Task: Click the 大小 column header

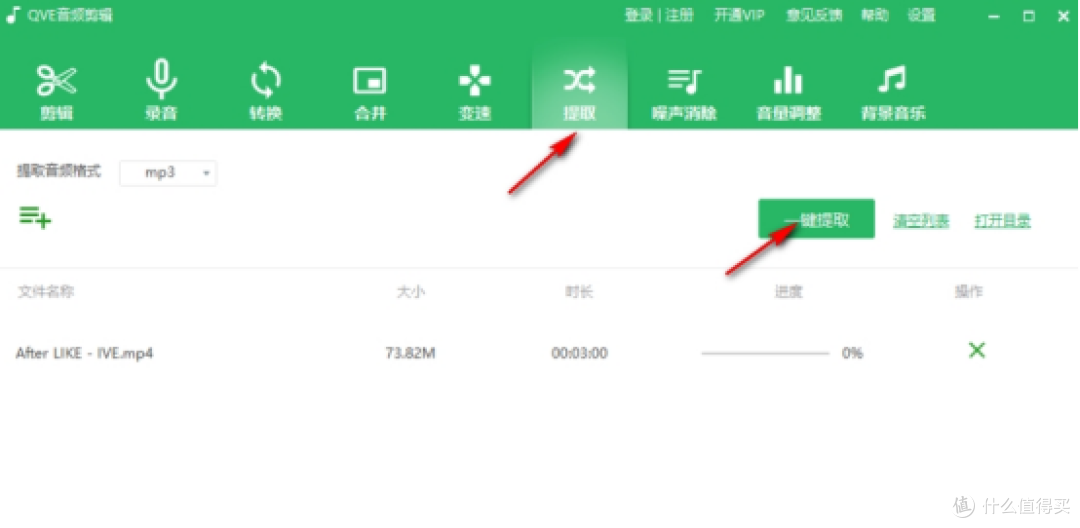Action: [411, 292]
